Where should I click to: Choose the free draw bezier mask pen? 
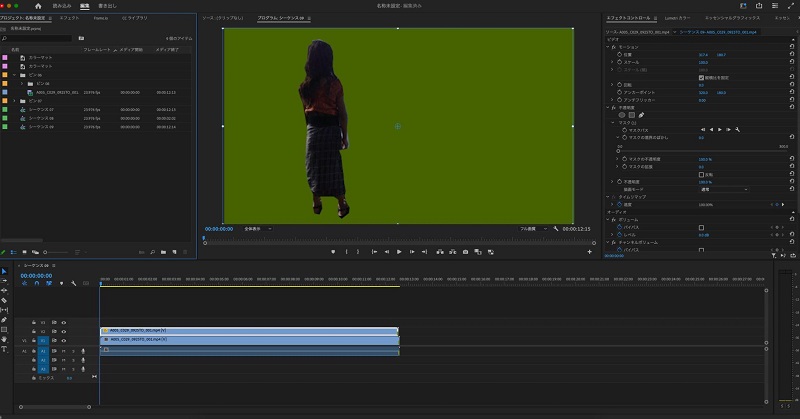point(641,115)
